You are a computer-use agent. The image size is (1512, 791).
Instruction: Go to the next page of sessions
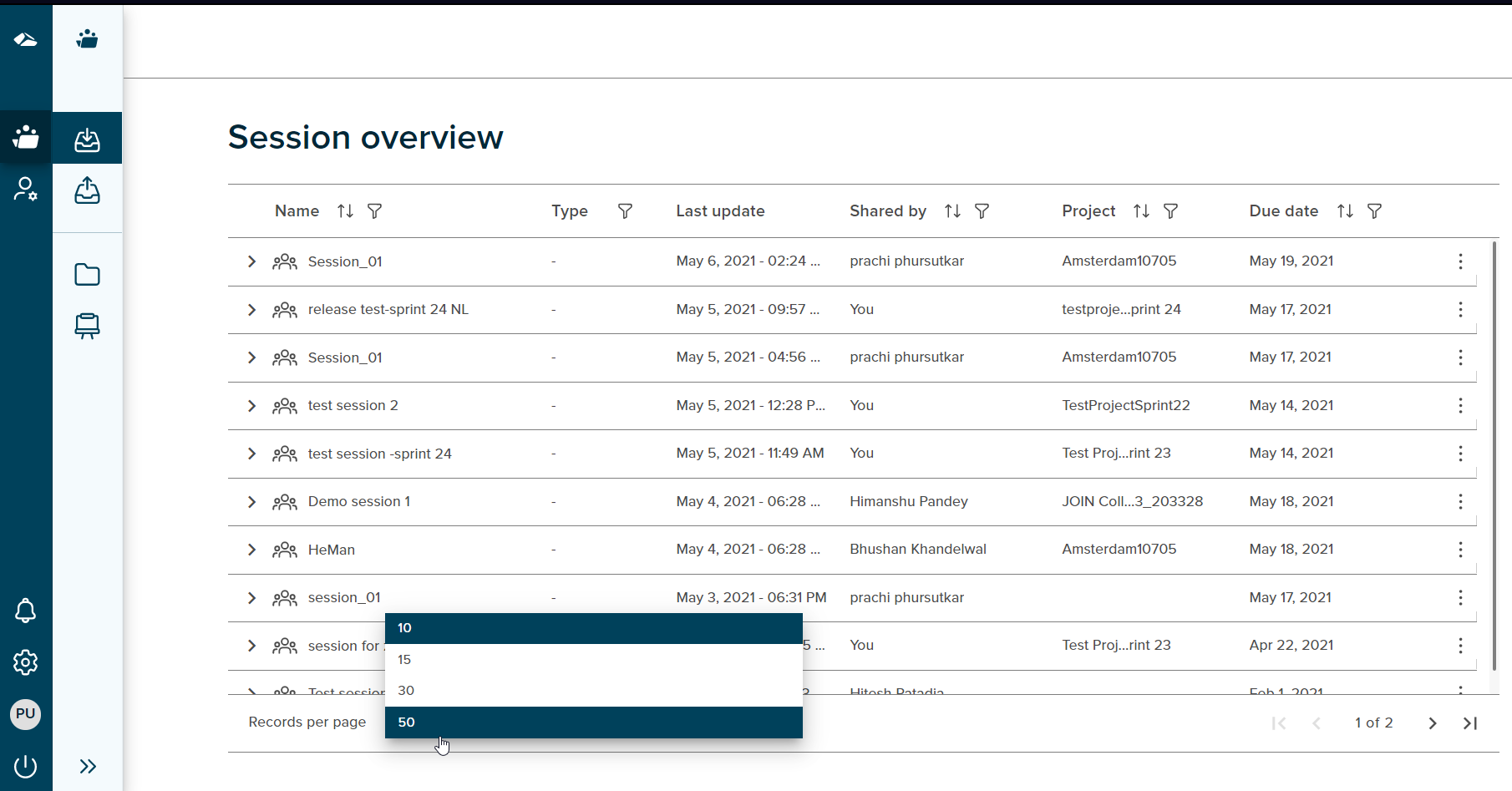coord(1432,723)
